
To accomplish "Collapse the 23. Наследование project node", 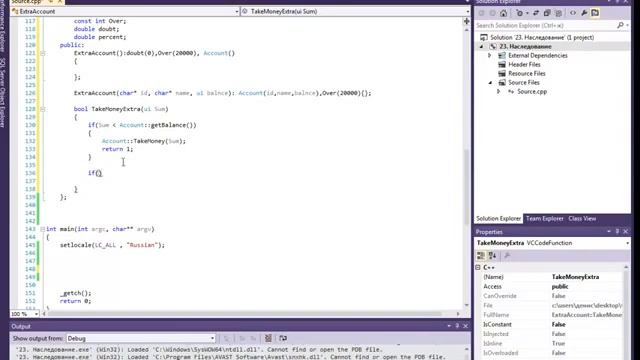I will click(482, 47).
